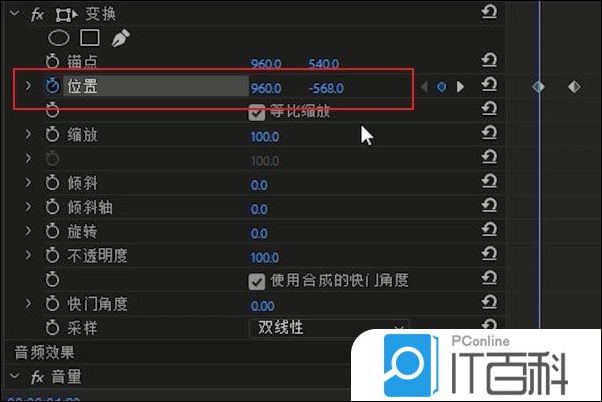The width and height of the screenshot is (602, 402).
Task: Reset the 缩放 scale parameter
Action: (x=489, y=132)
